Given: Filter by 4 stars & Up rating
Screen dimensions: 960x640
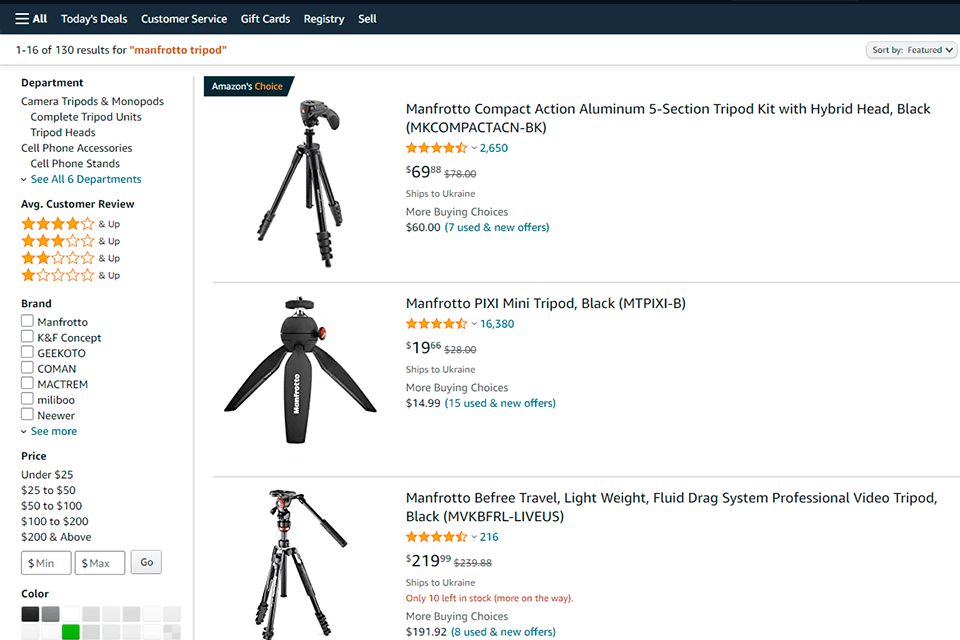Looking at the screenshot, I should (x=70, y=224).
